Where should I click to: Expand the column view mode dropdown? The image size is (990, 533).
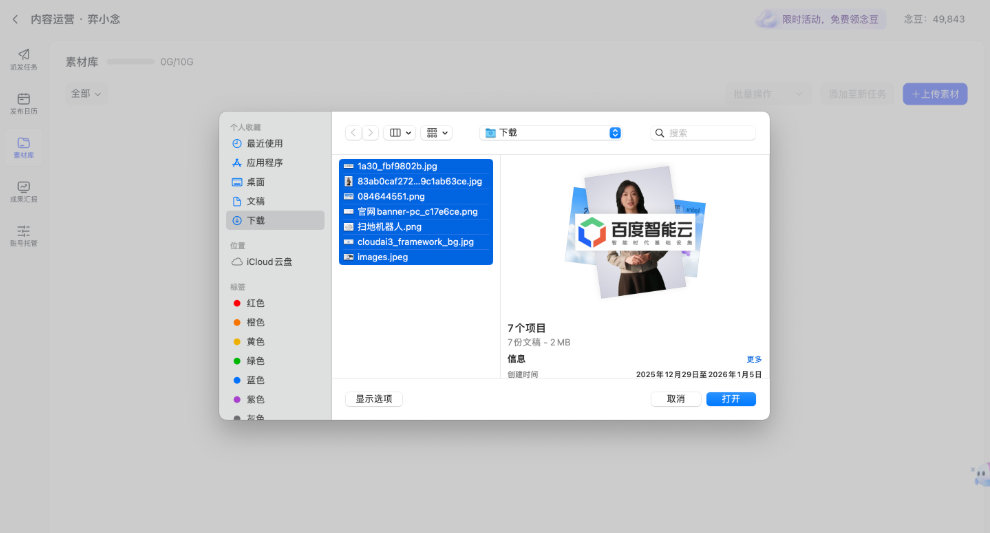[399, 132]
